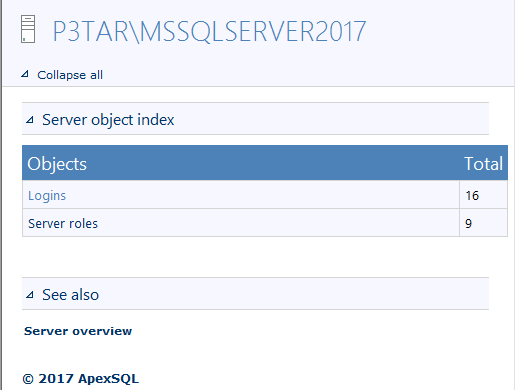The image size is (516, 390).
Task: Click the © 2017 ApexSQL footer text
Action: tap(81, 379)
